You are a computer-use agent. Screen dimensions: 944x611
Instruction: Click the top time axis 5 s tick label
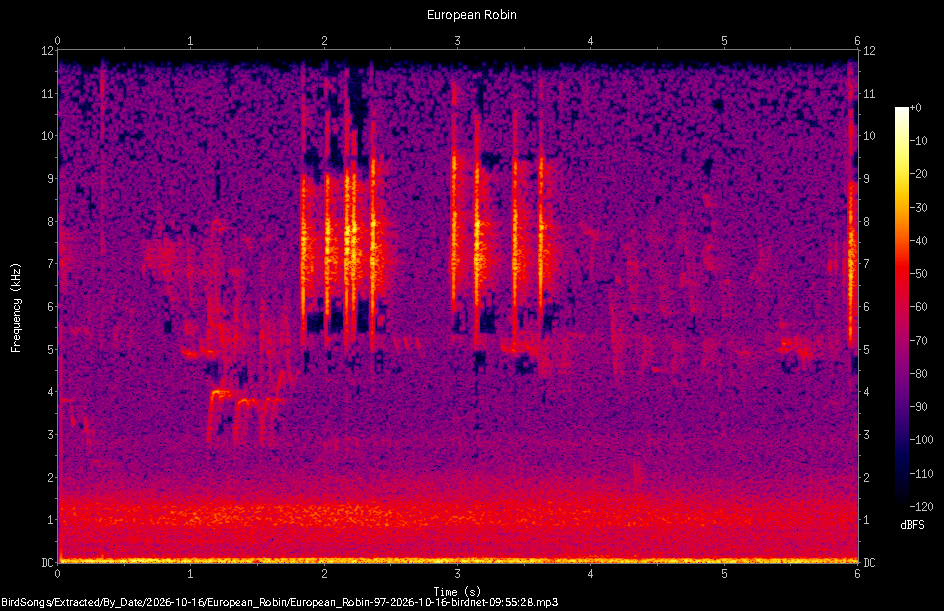[724, 41]
